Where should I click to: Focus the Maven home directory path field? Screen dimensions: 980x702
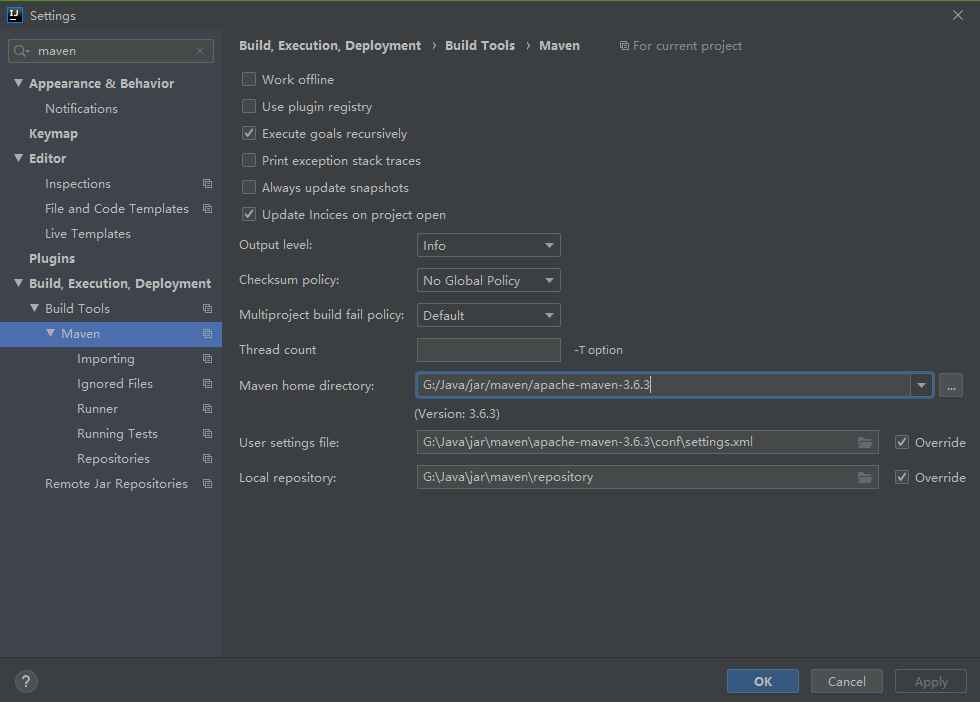click(664, 385)
